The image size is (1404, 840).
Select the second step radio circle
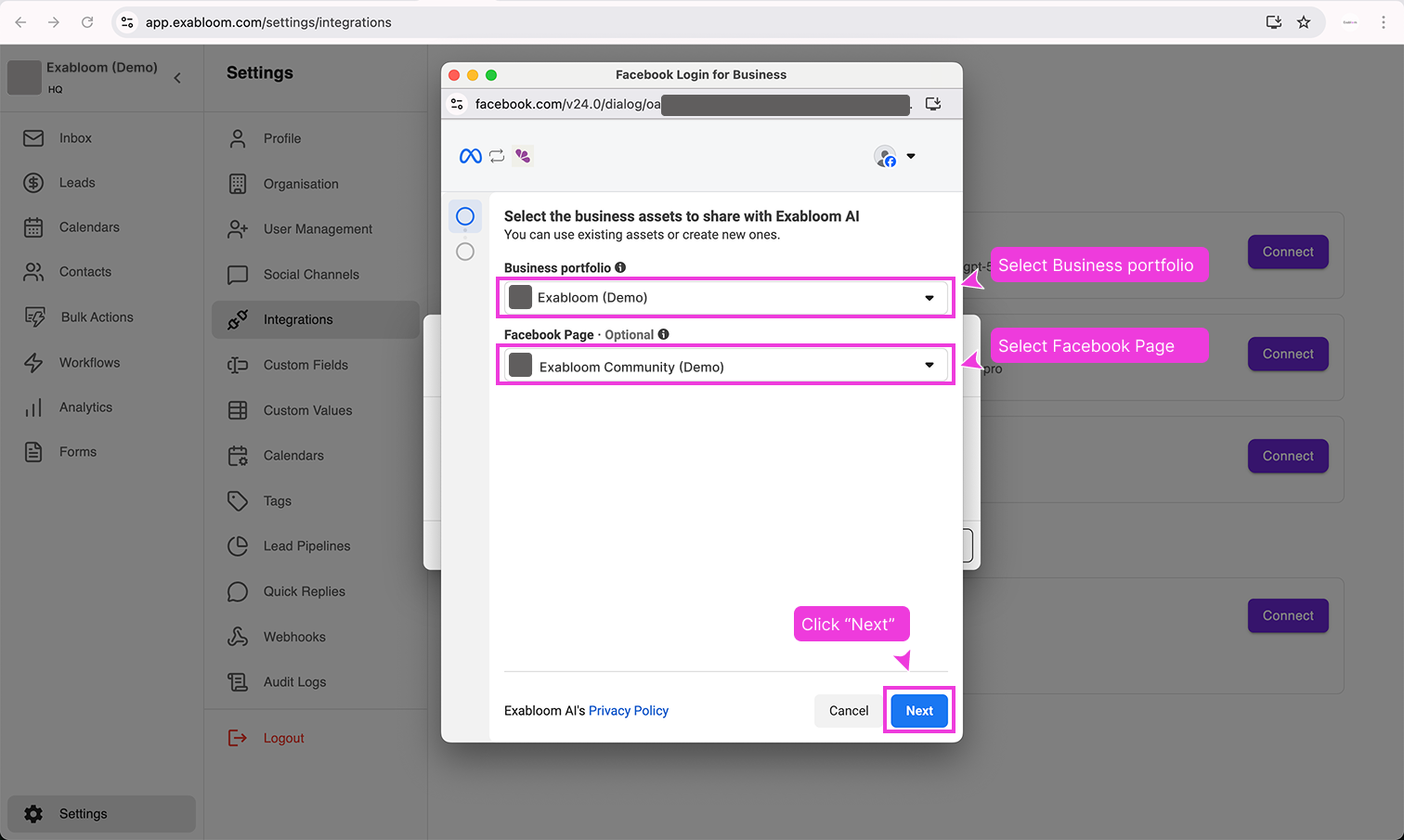465,252
